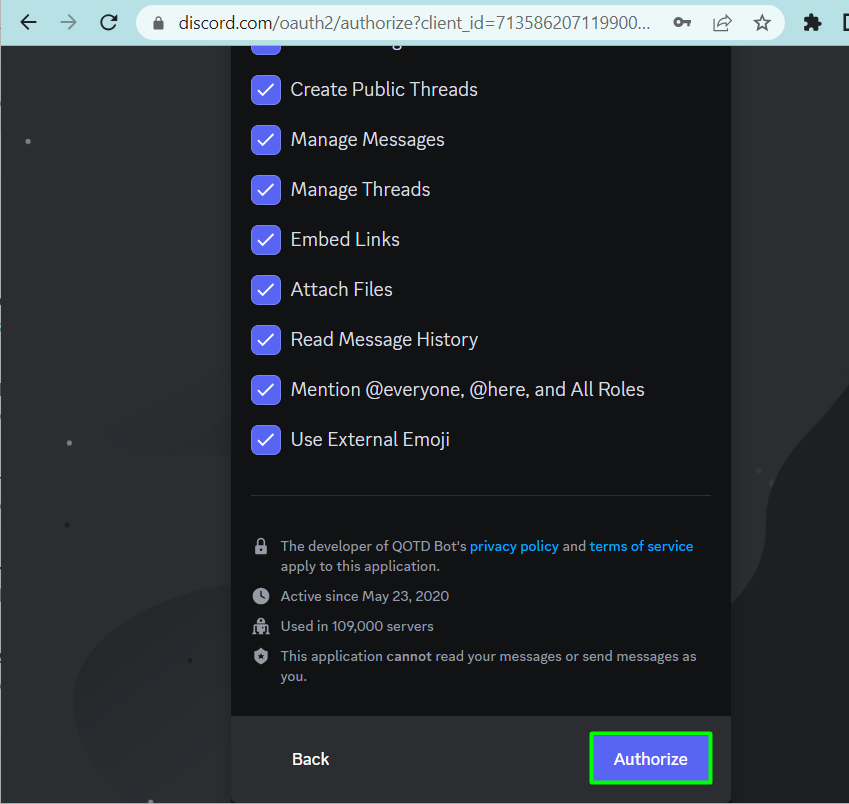Click "Active since May 23, 2020" text

(364, 596)
